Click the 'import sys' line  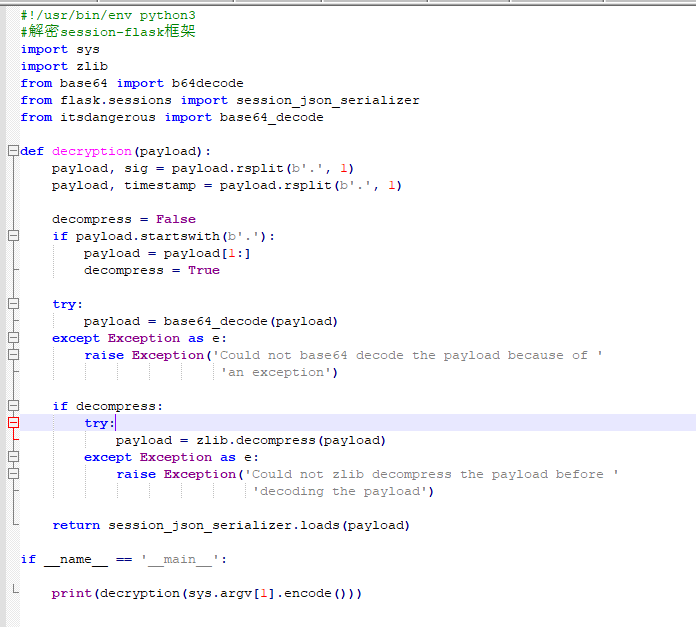60,49
